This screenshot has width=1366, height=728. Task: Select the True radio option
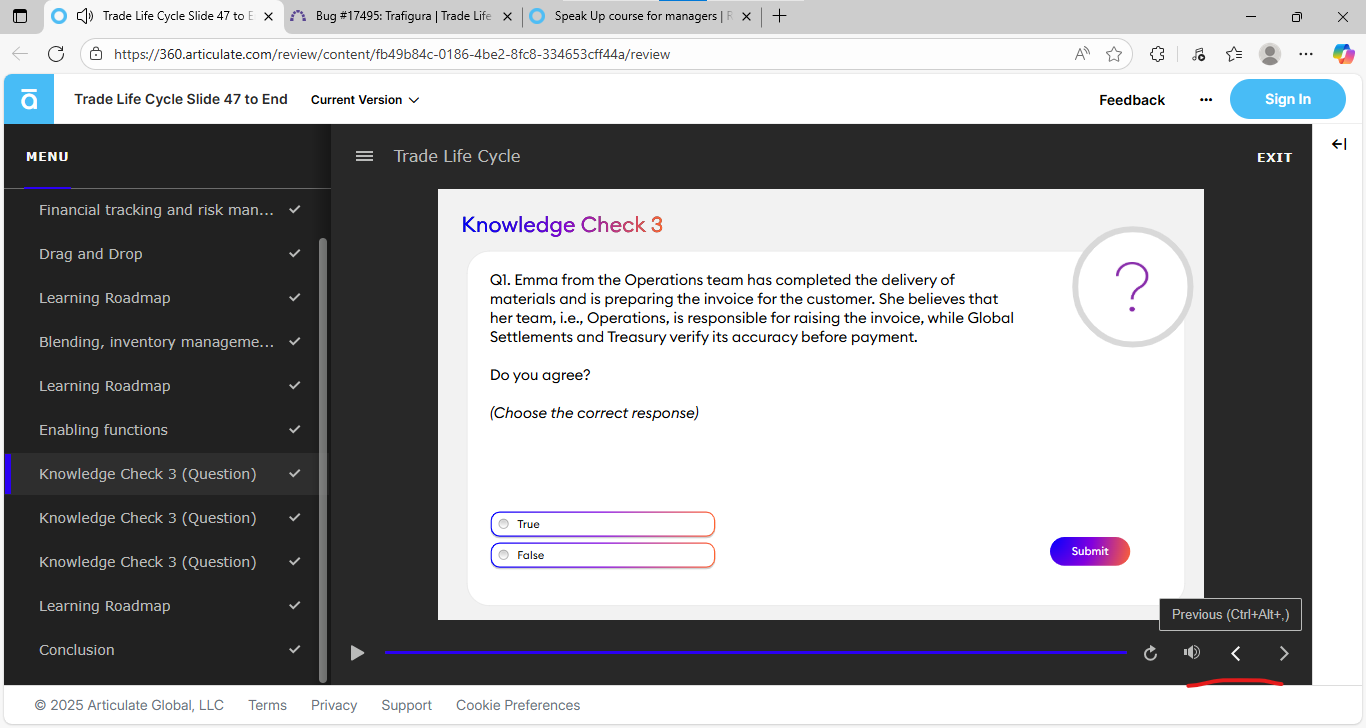pyautogui.click(x=504, y=524)
